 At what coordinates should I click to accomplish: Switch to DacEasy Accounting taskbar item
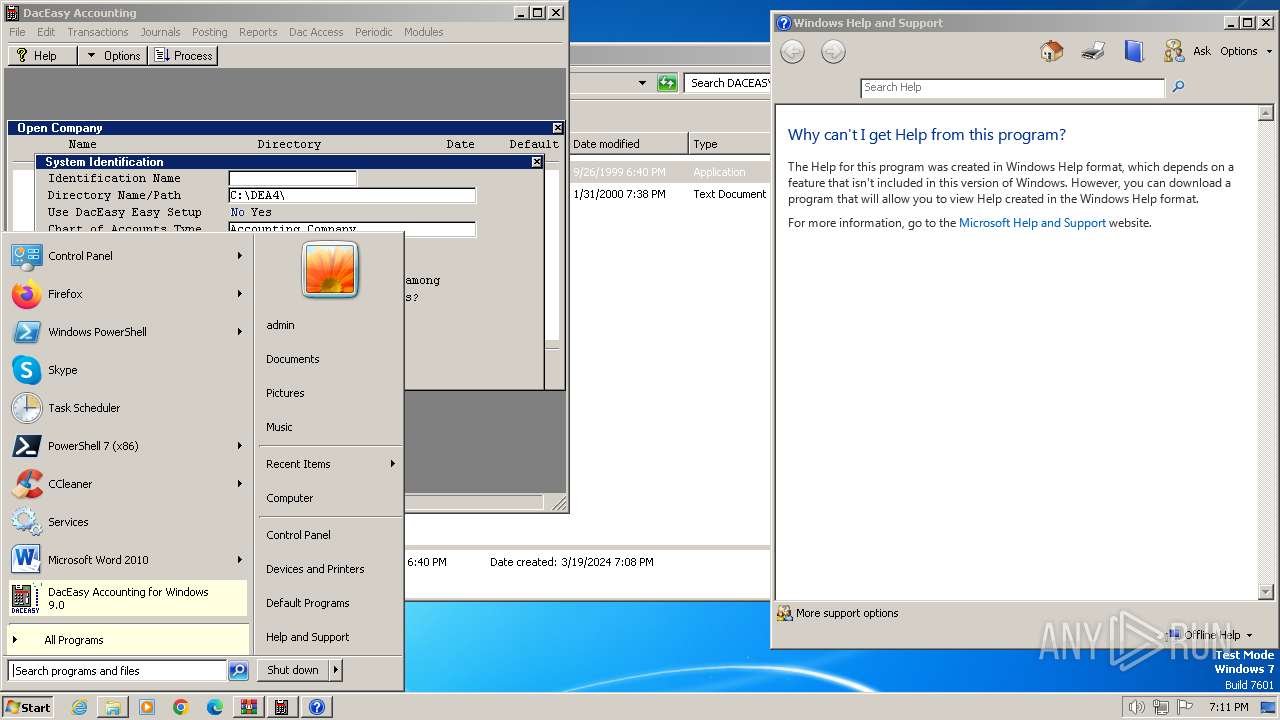point(282,707)
